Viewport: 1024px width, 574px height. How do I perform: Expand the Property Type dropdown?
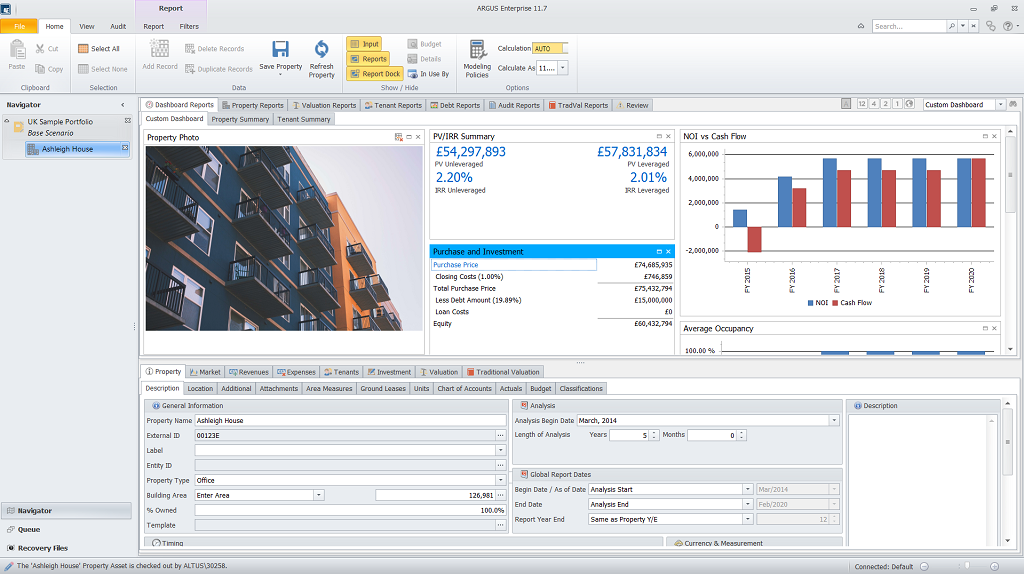[500, 480]
